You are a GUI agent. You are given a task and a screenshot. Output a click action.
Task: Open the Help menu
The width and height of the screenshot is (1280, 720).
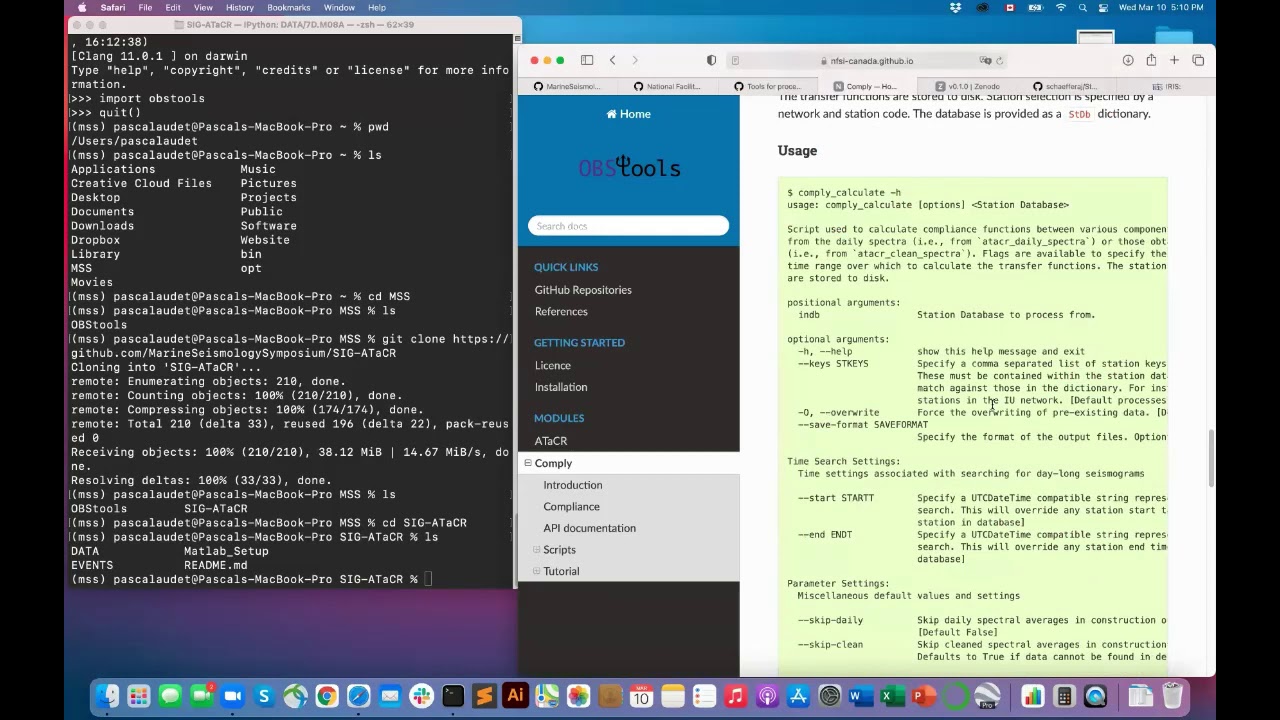click(377, 7)
